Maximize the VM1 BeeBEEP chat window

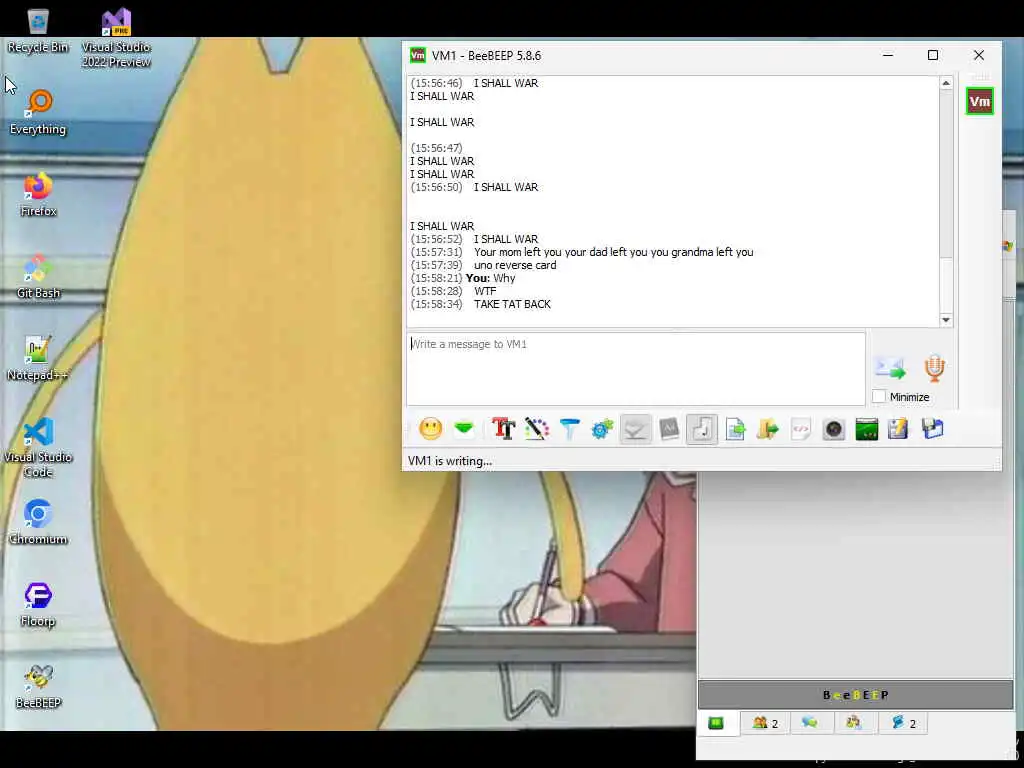[933, 56]
